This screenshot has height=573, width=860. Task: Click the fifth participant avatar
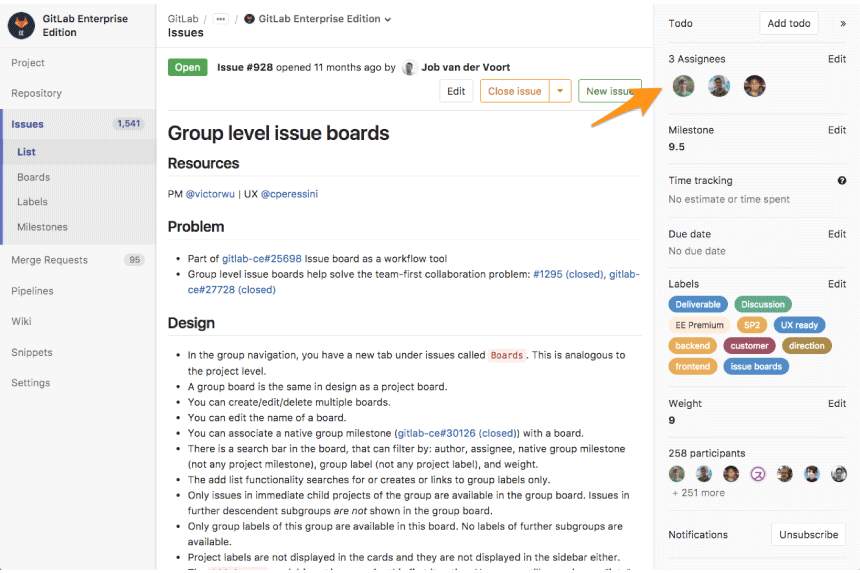(785, 474)
